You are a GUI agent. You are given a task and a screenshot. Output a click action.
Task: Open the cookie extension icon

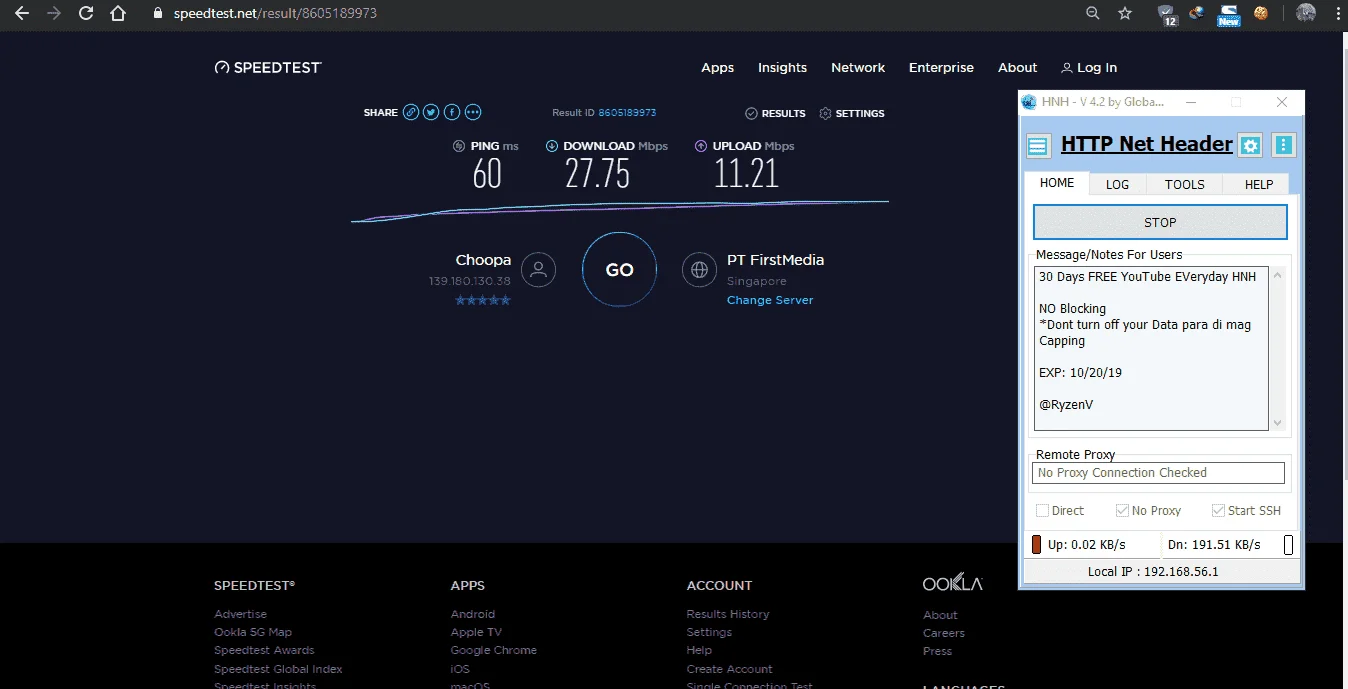pos(1261,14)
